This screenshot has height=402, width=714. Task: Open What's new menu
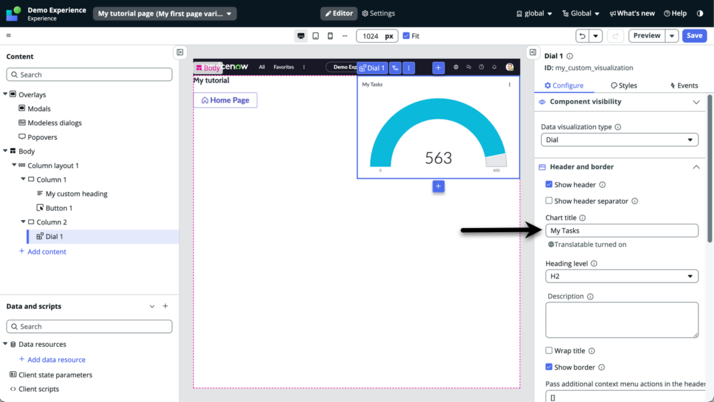click(x=632, y=13)
